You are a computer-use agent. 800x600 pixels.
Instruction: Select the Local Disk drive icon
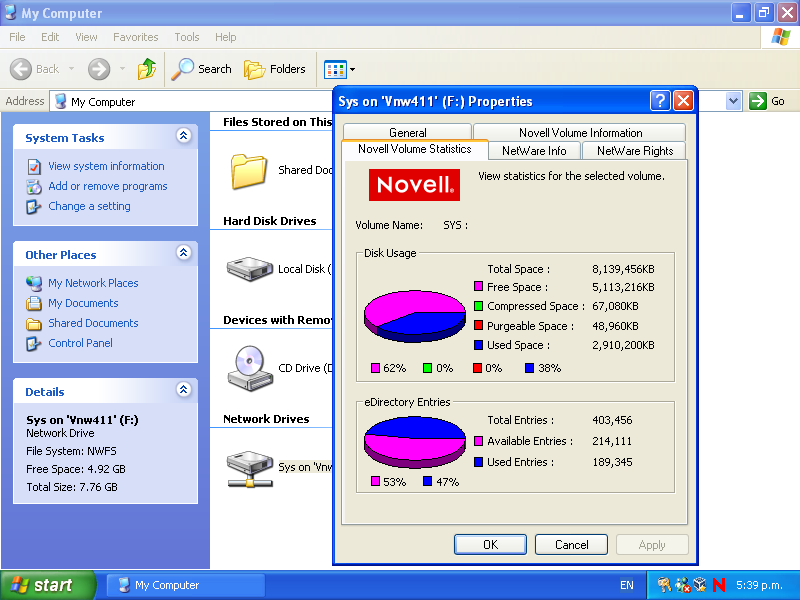(249, 269)
